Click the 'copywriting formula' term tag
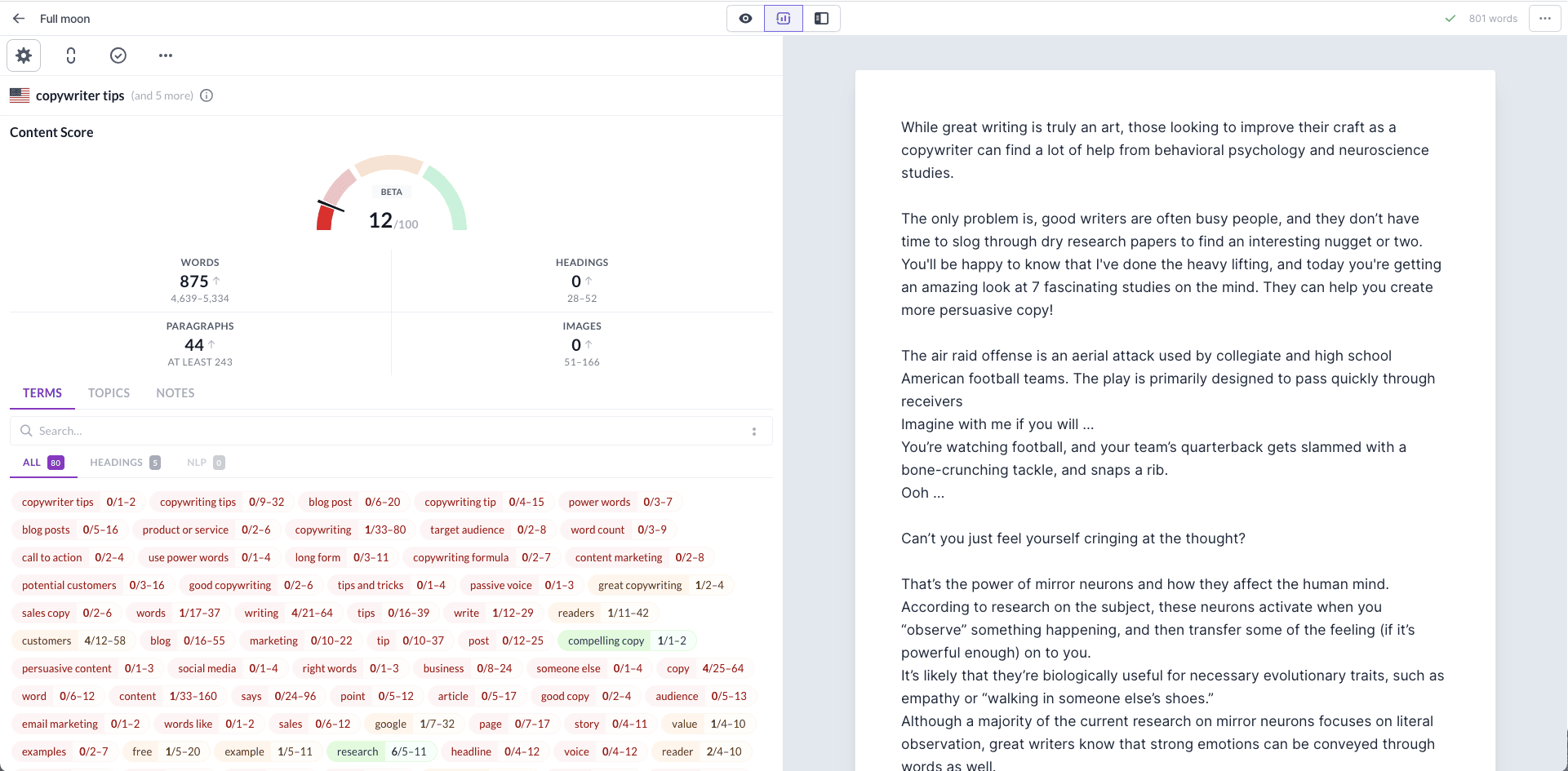The width and height of the screenshot is (1568, 771). pyautogui.click(x=460, y=558)
